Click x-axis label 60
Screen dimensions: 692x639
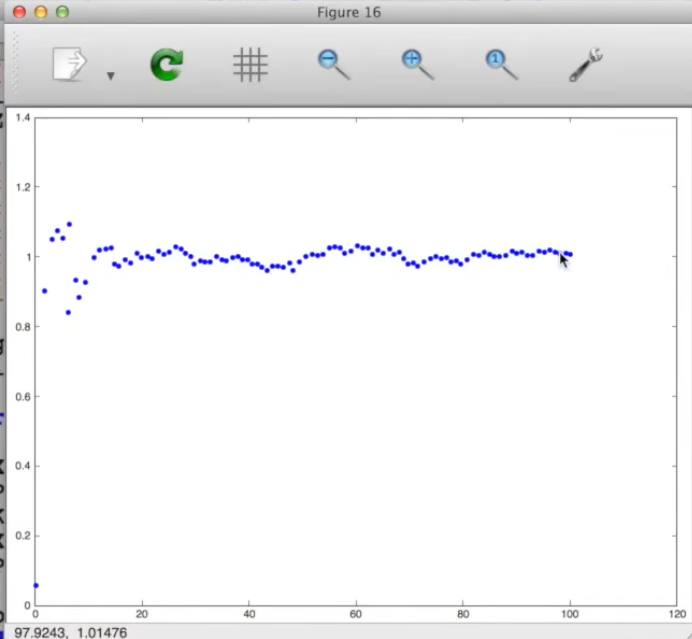tap(356, 614)
